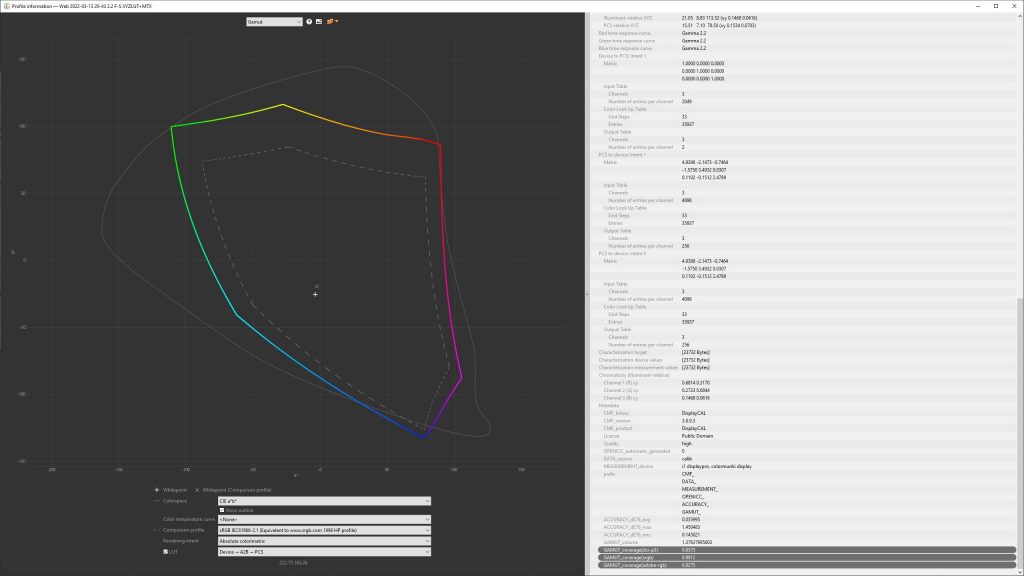Click the Red tone response curve row
The image size is (1024, 576).
click(807, 33)
